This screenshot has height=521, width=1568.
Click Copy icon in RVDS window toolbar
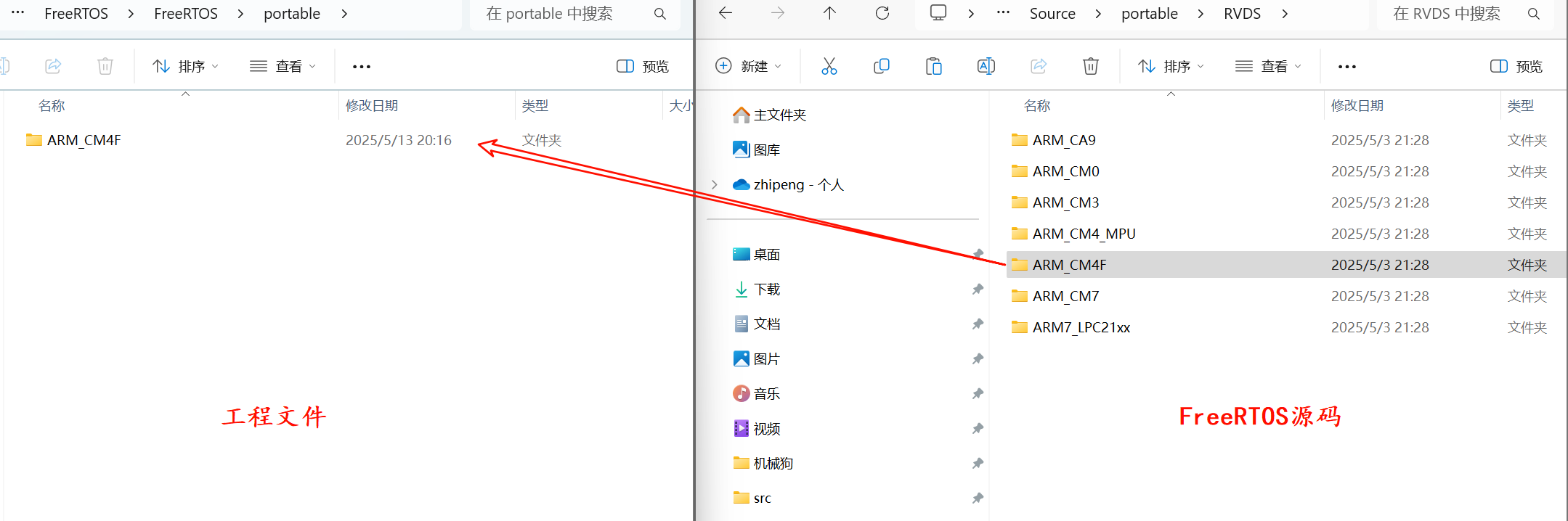[x=881, y=66]
